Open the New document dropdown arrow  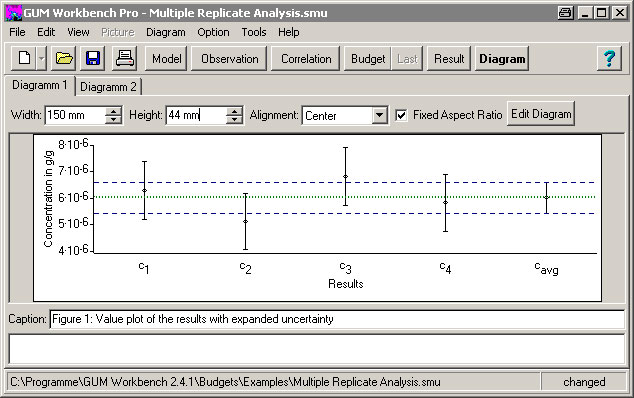click(41, 59)
